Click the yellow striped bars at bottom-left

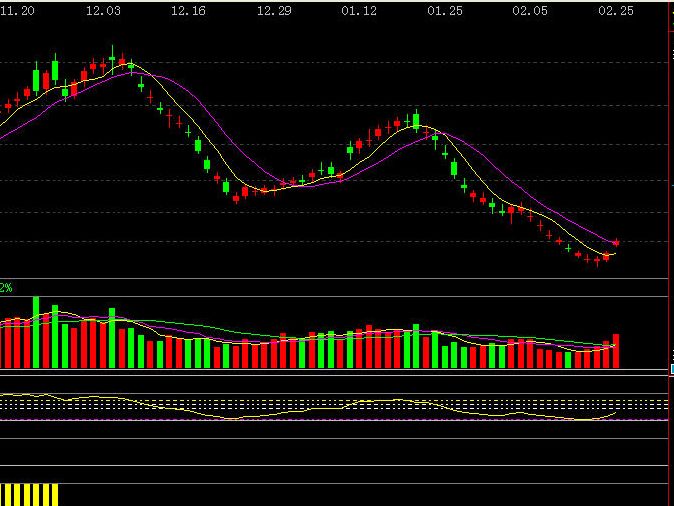[x=30, y=494]
